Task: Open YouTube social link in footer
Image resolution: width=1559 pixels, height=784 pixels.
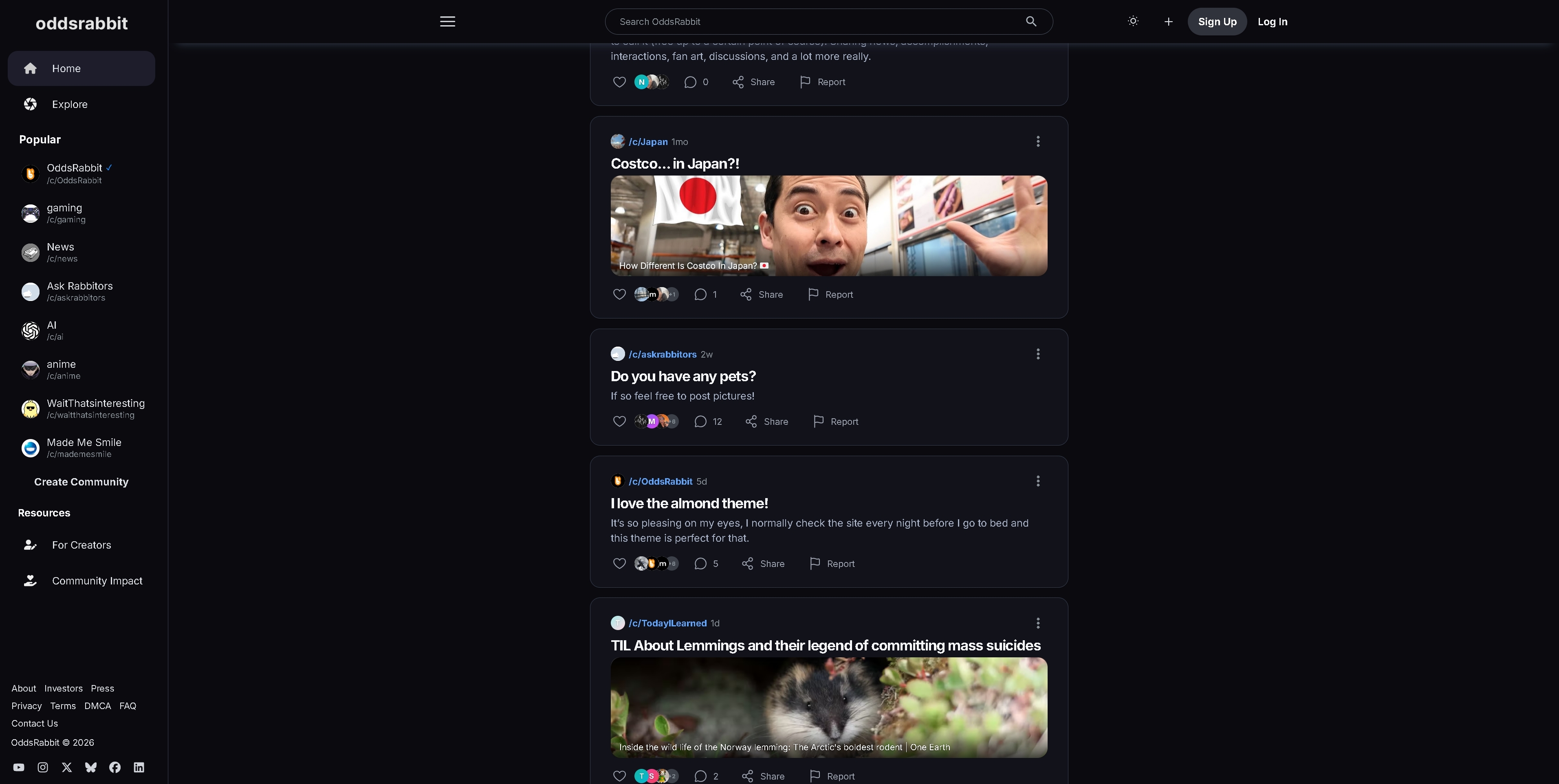Action: tap(19, 767)
